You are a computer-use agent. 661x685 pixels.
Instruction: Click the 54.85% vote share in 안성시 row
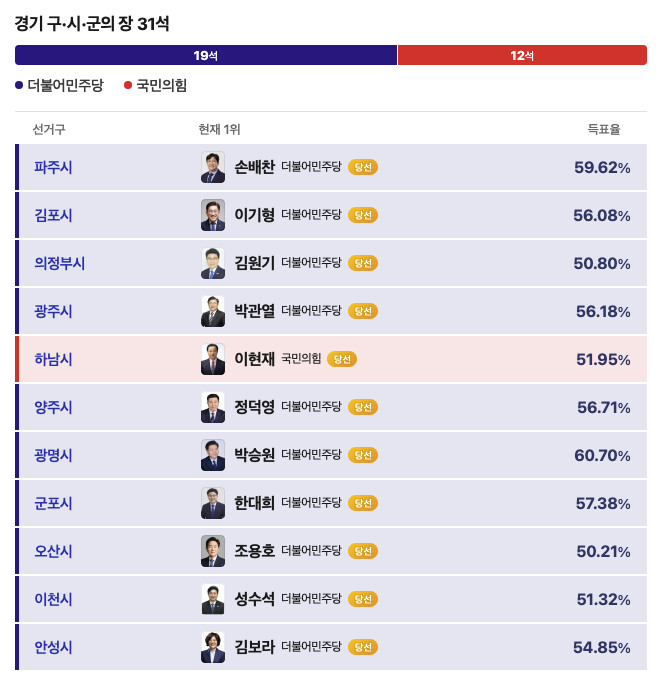tap(602, 647)
